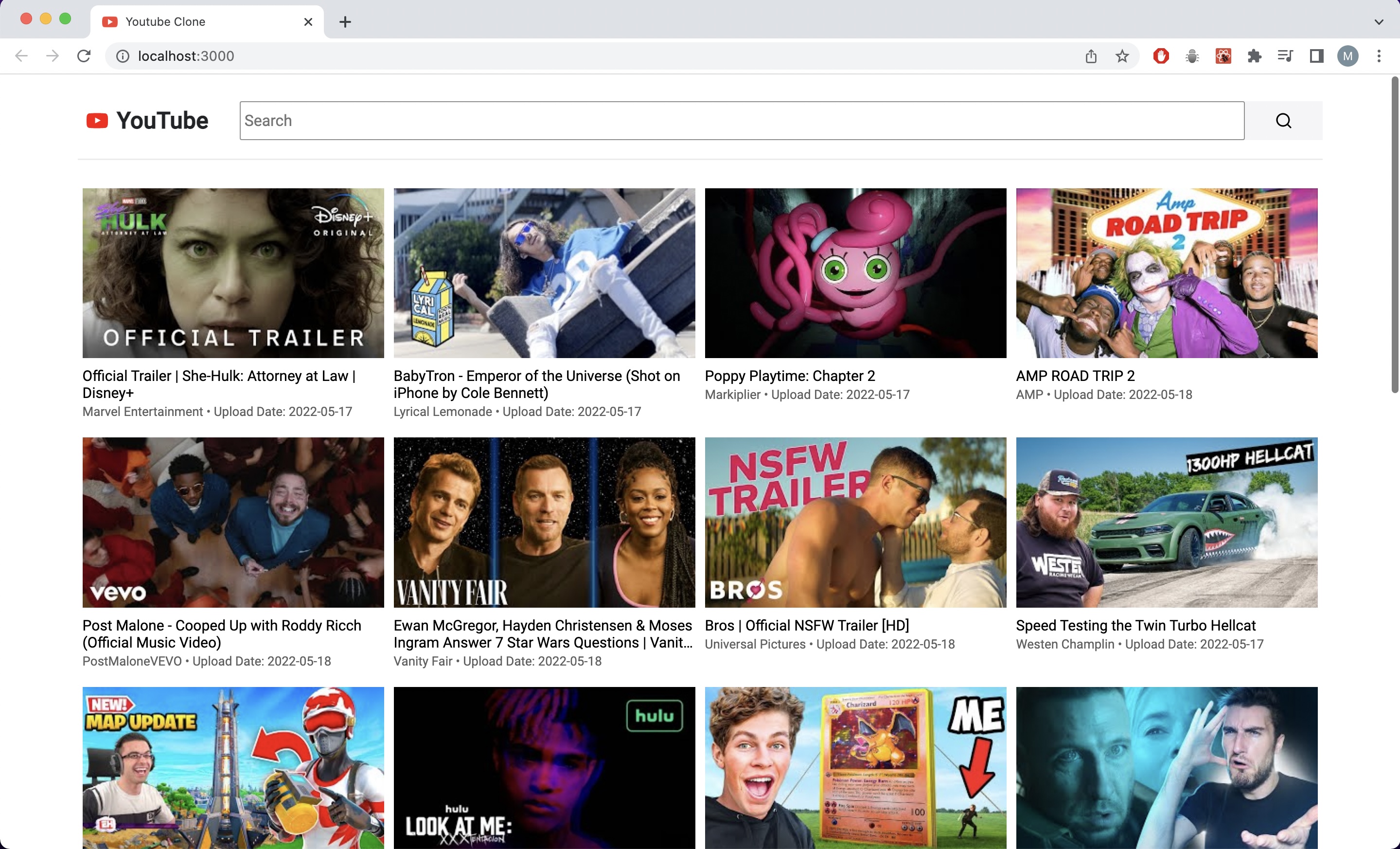Click 'Universal Pictures • Upload Date: 2022-05-18' text
1400x849 pixels.
tap(830, 644)
